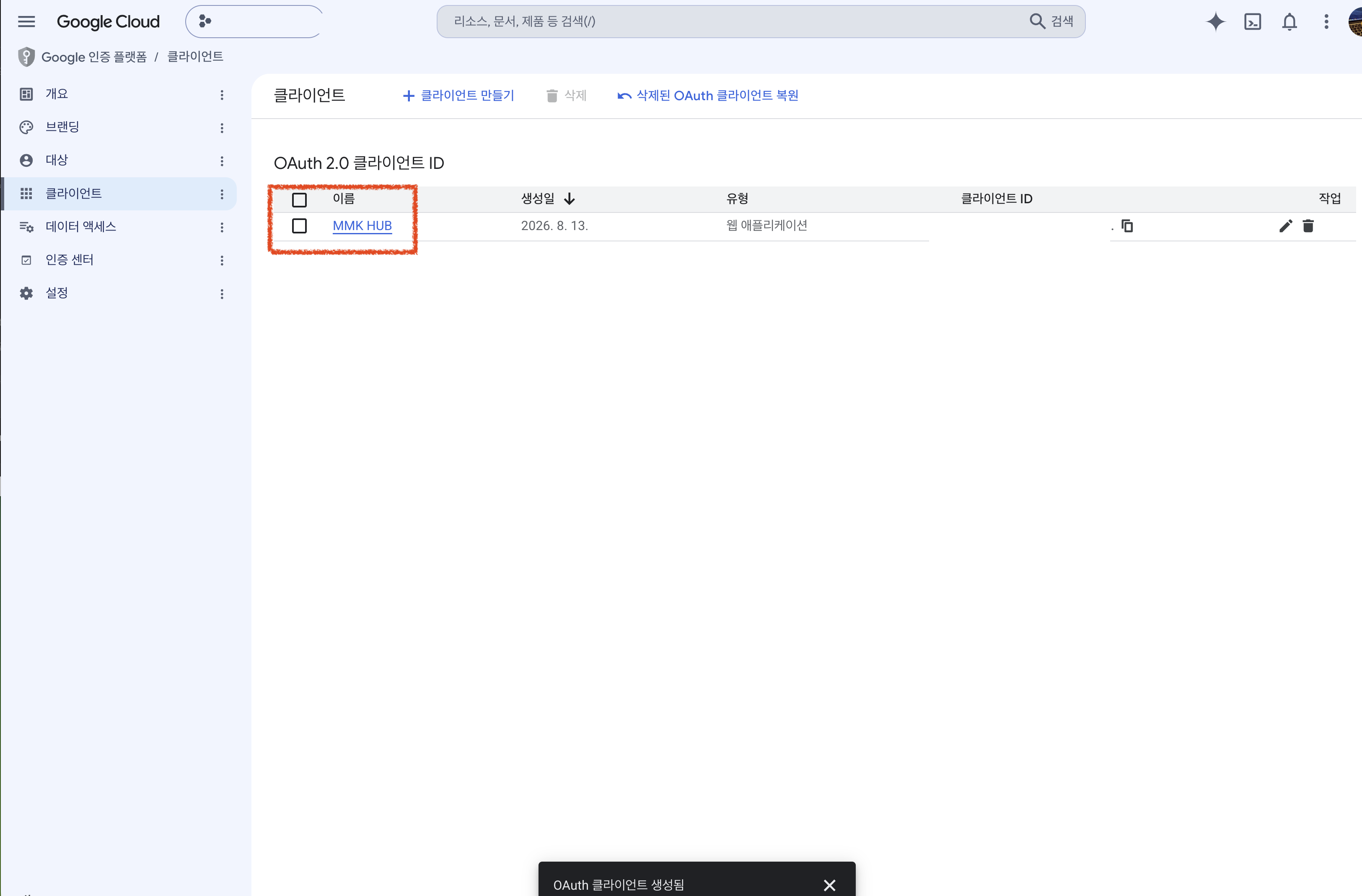1362x896 pixels.
Task: Click the auth platform shield icon
Action: click(26, 57)
